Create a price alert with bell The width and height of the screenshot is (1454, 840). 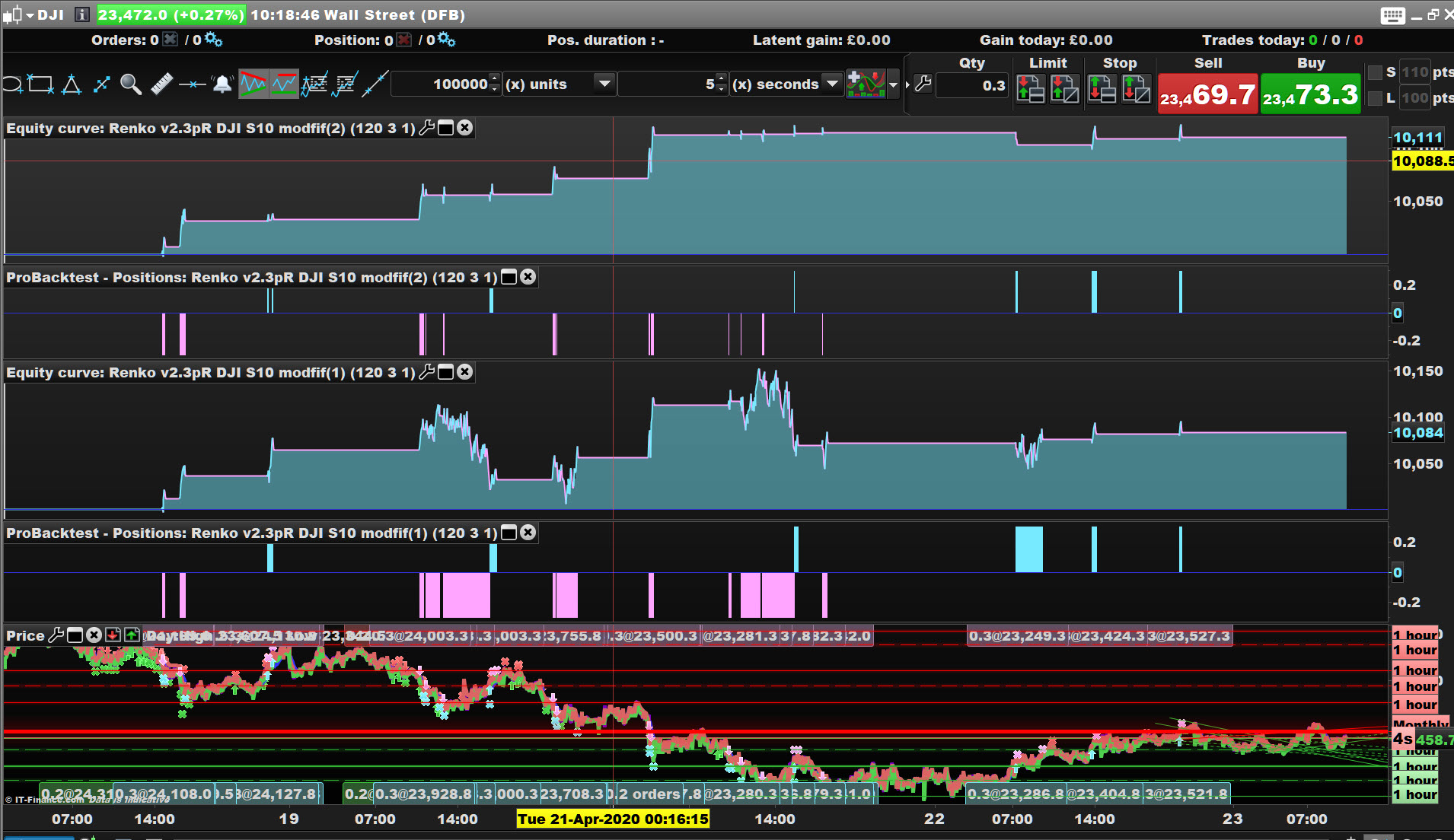pos(222,84)
